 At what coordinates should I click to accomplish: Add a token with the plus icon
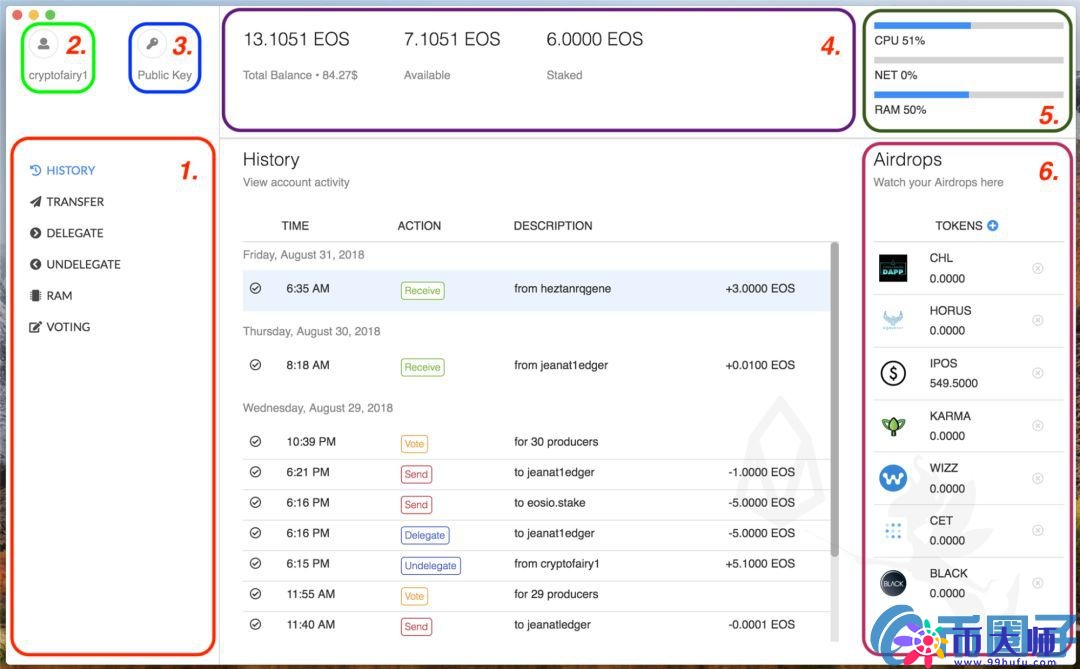coord(993,226)
